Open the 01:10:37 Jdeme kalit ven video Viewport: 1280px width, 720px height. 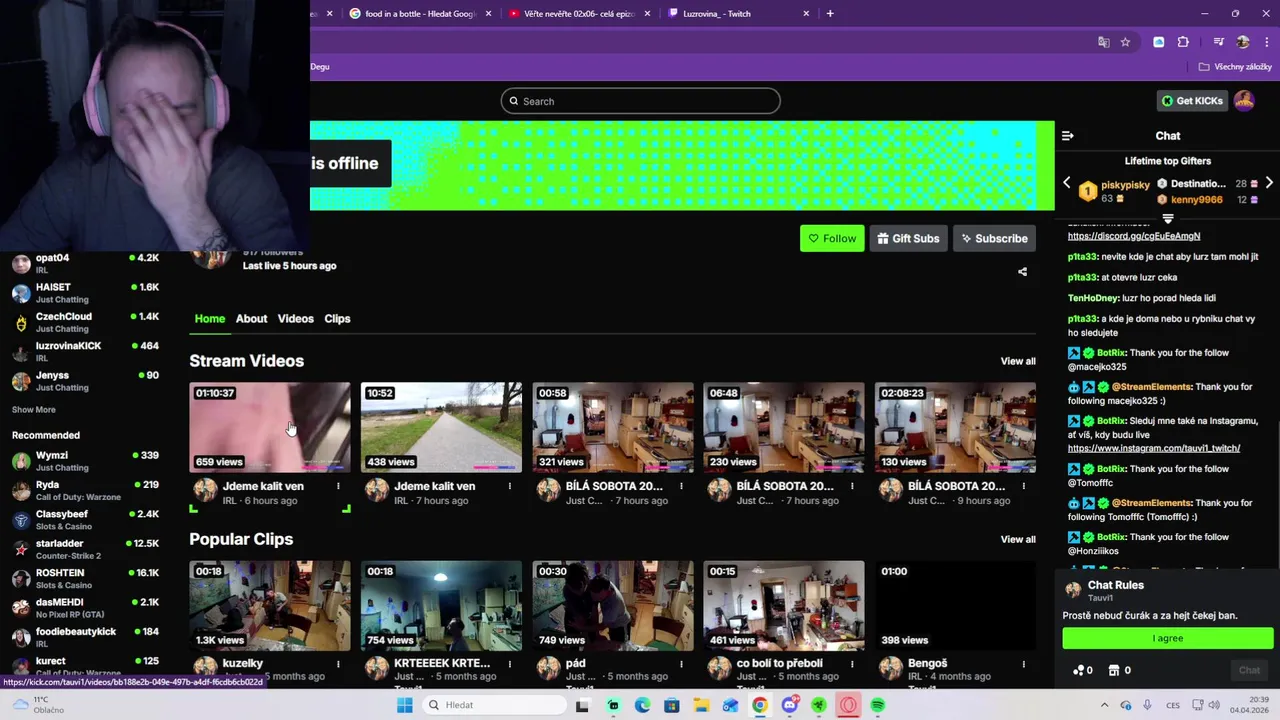270,427
